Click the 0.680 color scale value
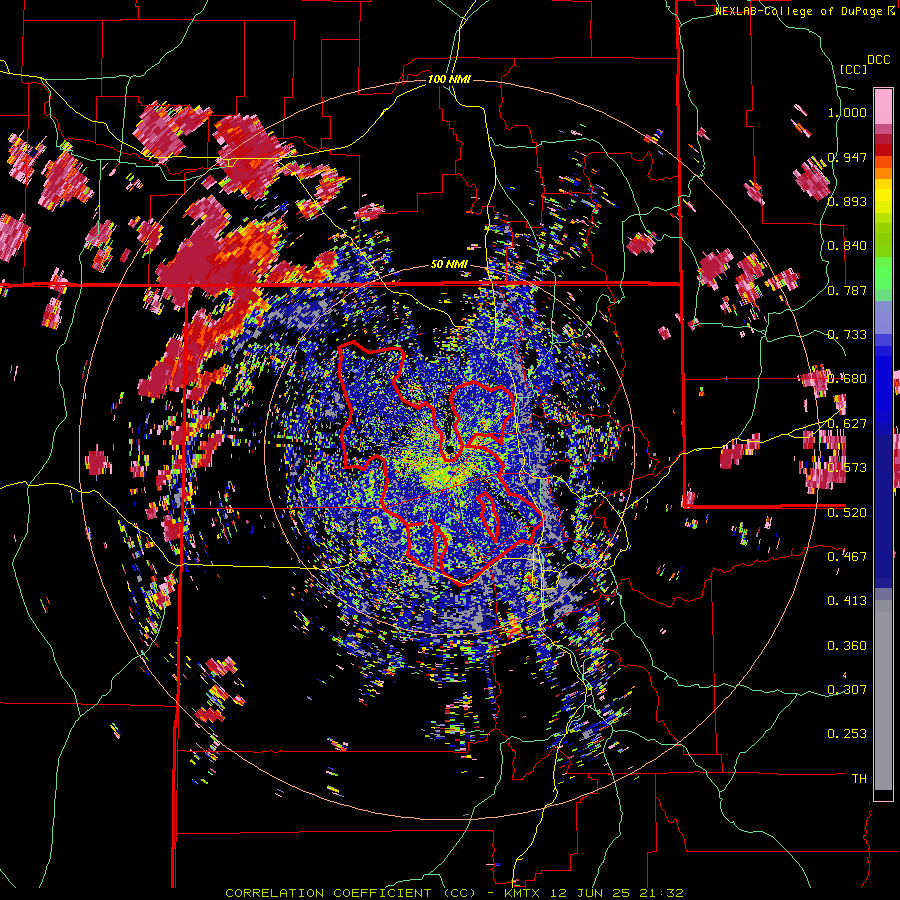The height and width of the screenshot is (900, 900). [x=847, y=379]
